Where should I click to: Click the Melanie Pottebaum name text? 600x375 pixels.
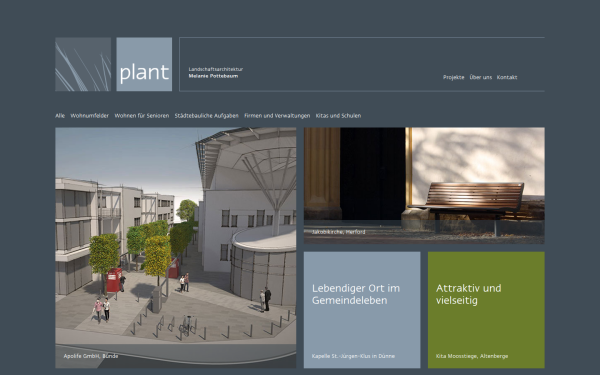[x=213, y=76]
